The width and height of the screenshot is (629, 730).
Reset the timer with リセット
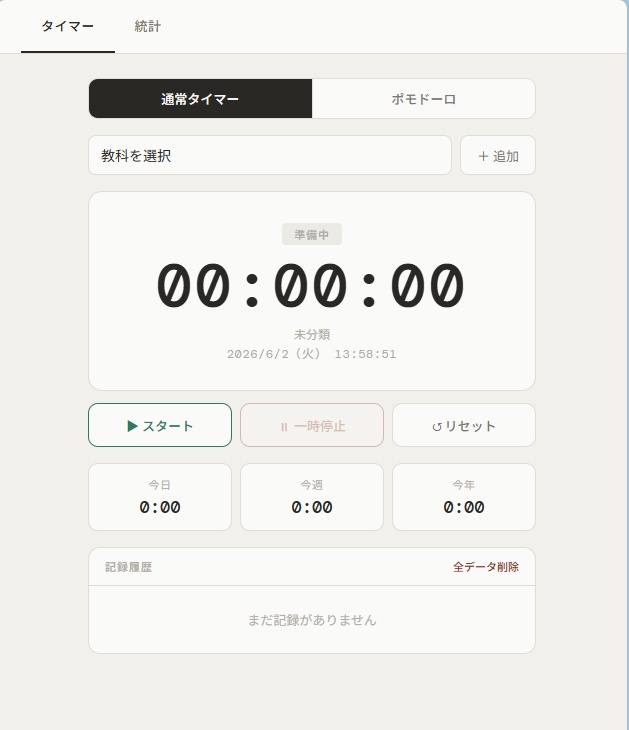464,425
